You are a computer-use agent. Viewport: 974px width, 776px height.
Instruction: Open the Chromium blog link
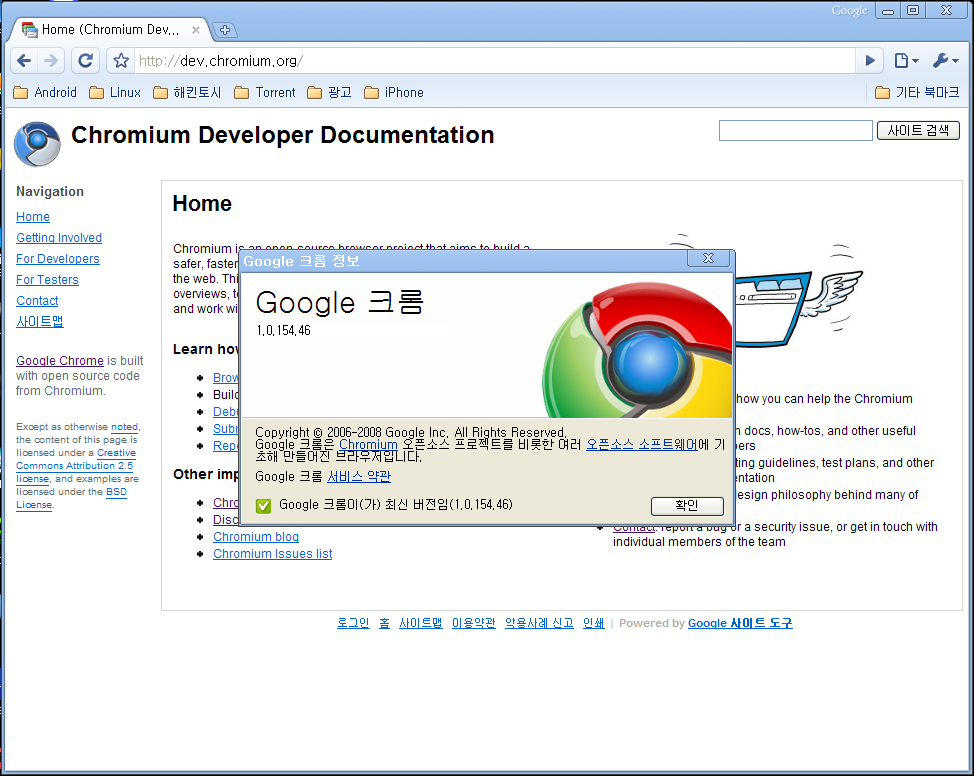click(256, 537)
